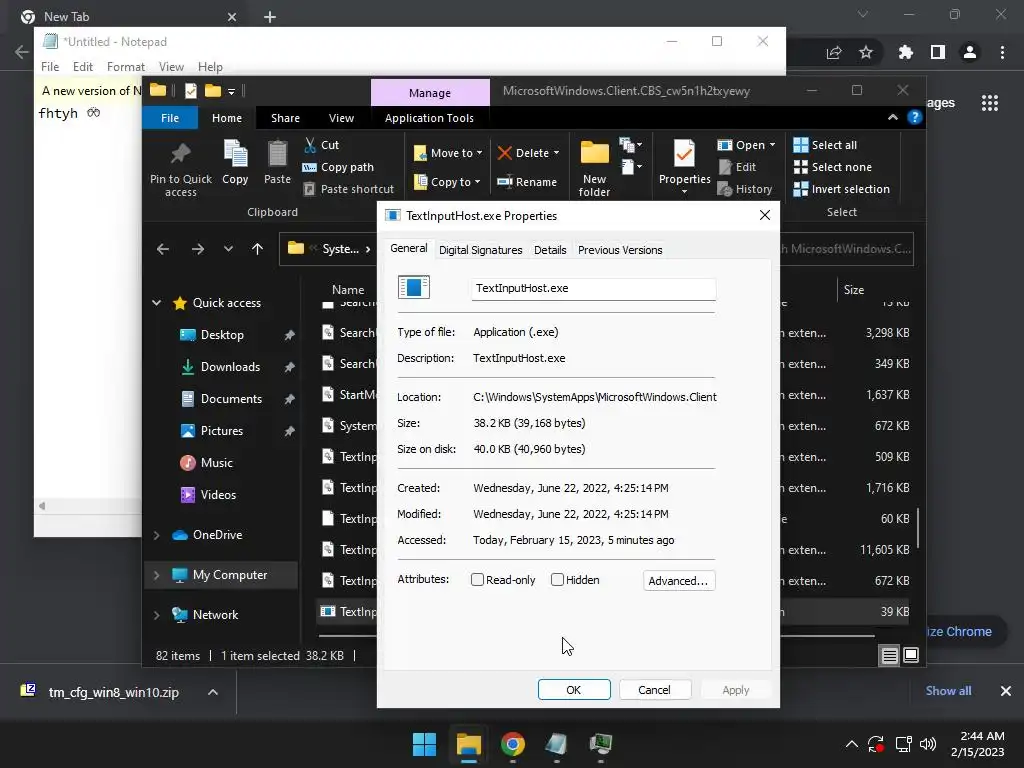1024x768 pixels.
Task: Show hidden tray icons chevron
Action: 852,744
